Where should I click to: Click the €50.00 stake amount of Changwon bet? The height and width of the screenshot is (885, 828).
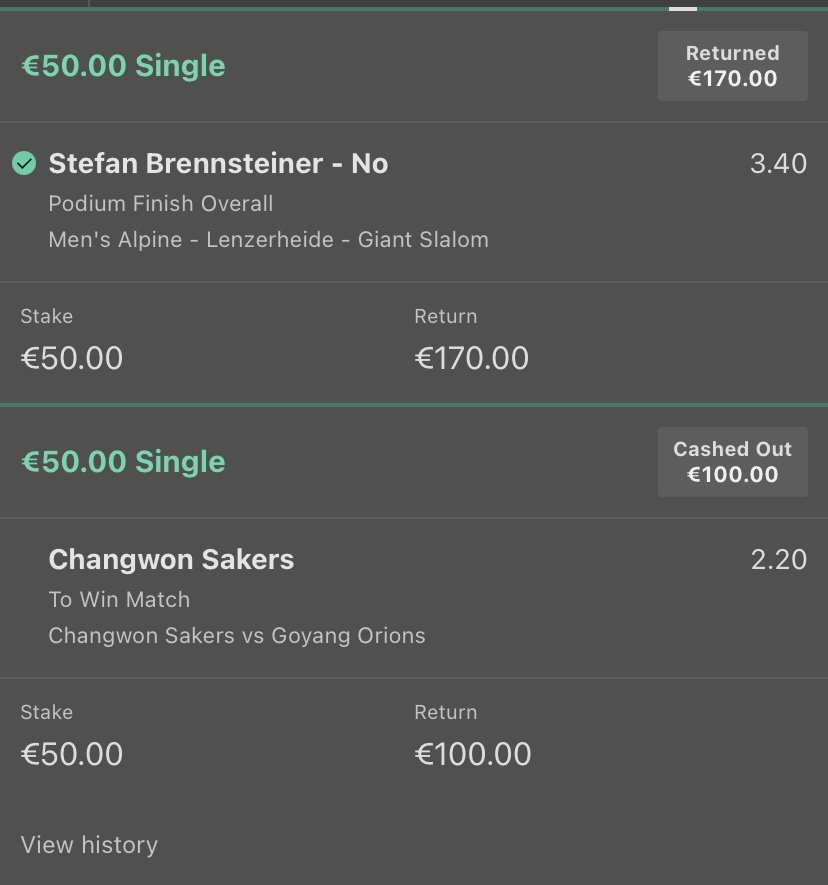pyautogui.click(x=72, y=754)
